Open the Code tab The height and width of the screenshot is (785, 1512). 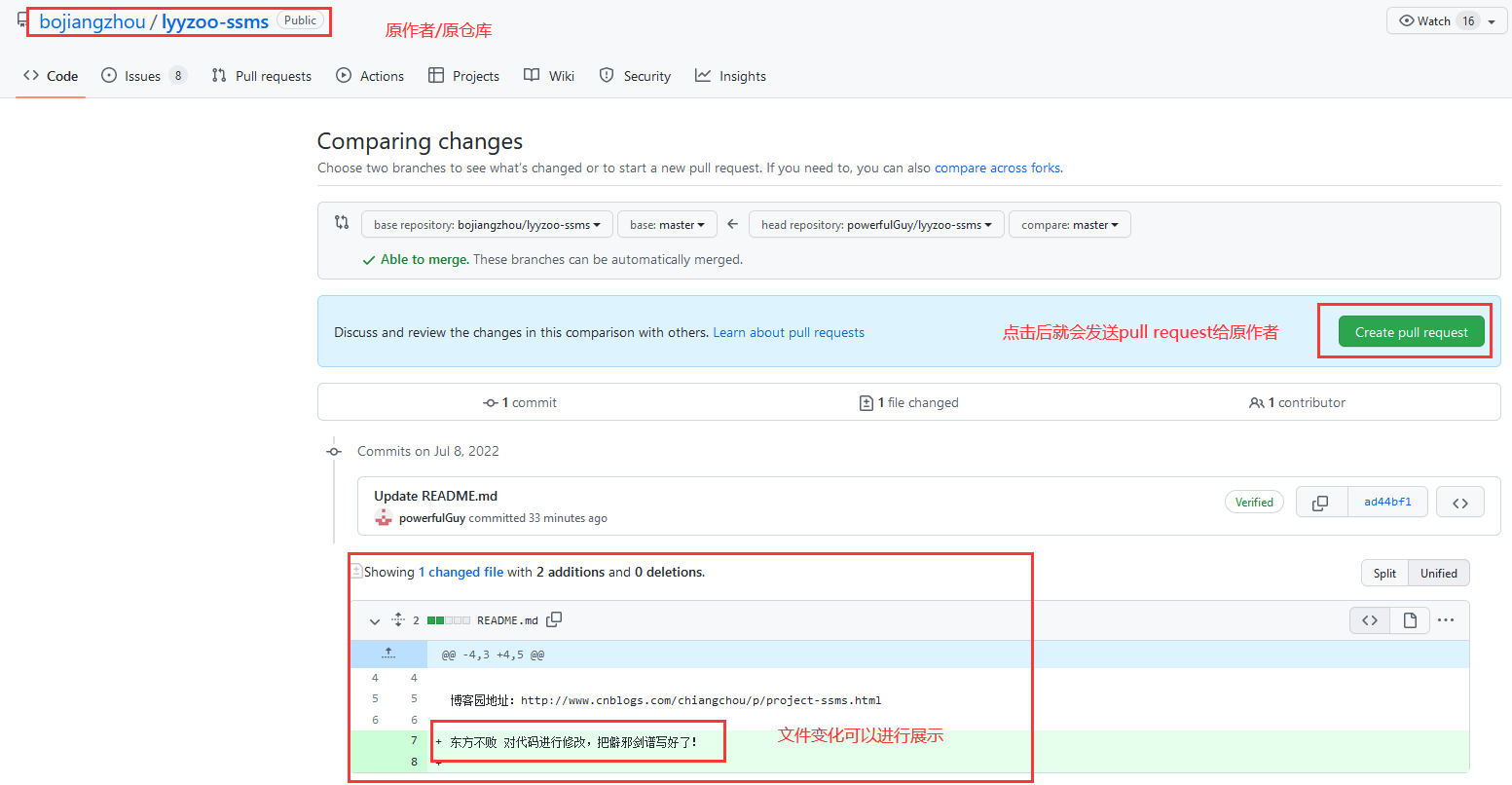coord(51,76)
